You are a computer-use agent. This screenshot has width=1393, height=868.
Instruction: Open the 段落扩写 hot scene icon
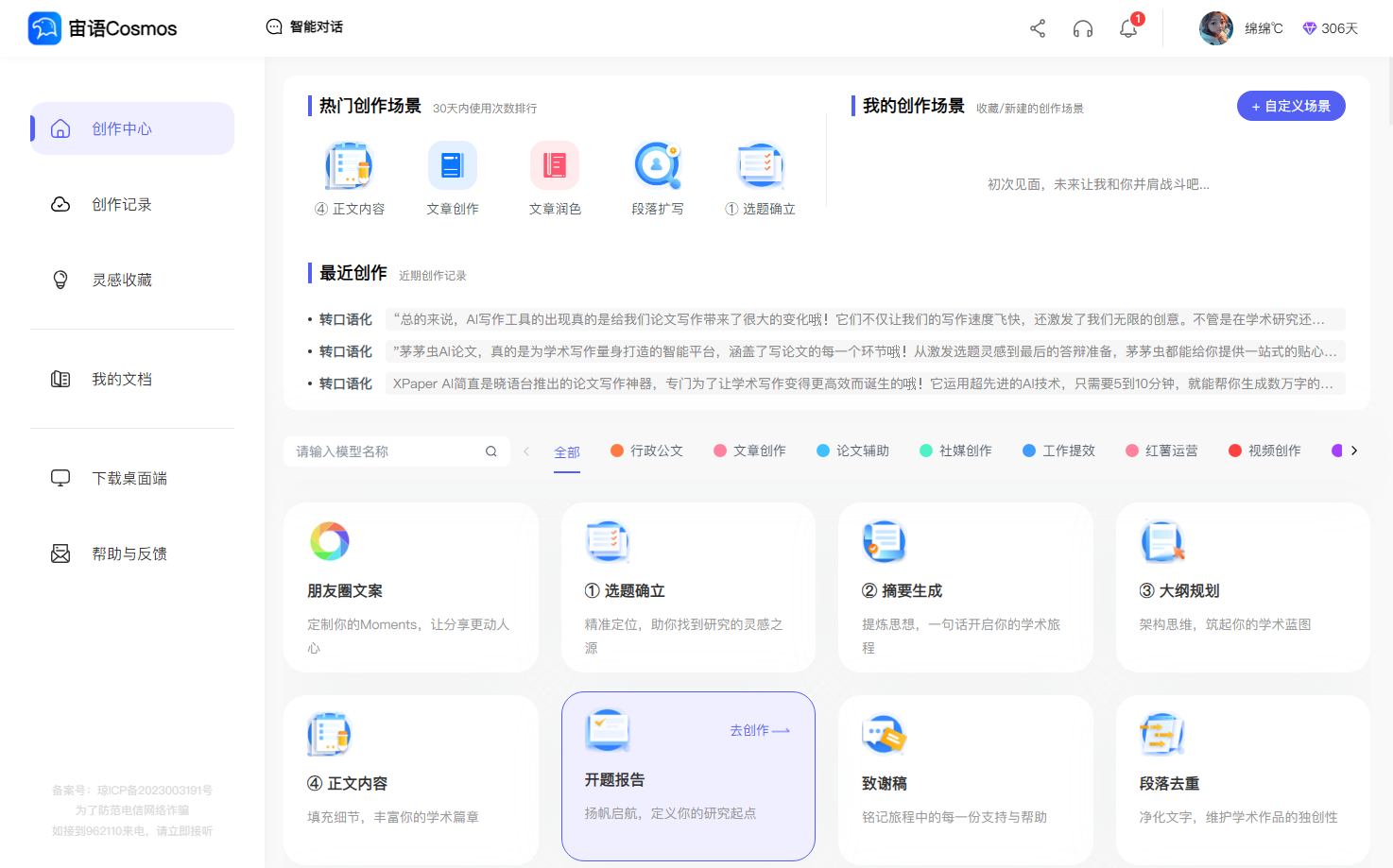click(x=657, y=165)
